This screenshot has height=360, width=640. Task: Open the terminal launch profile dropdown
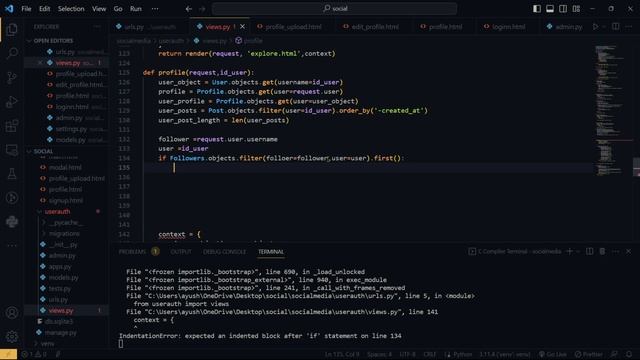[x=578, y=251]
